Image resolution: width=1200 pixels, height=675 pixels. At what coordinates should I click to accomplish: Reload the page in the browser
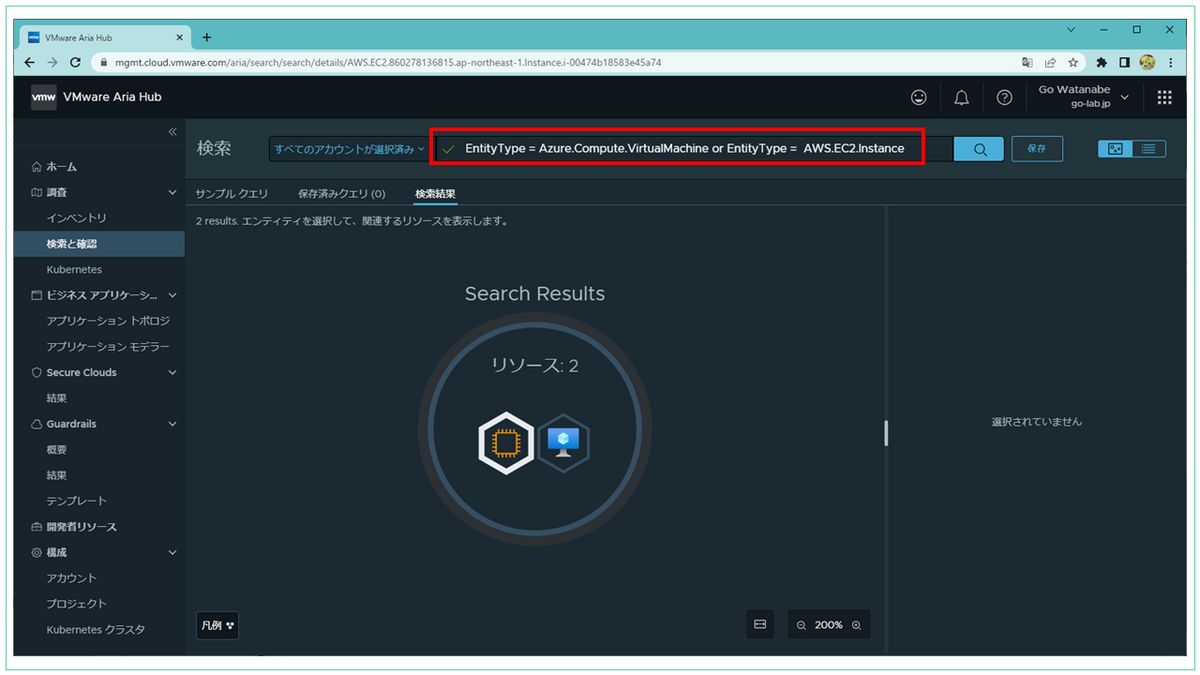pyautogui.click(x=75, y=62)
